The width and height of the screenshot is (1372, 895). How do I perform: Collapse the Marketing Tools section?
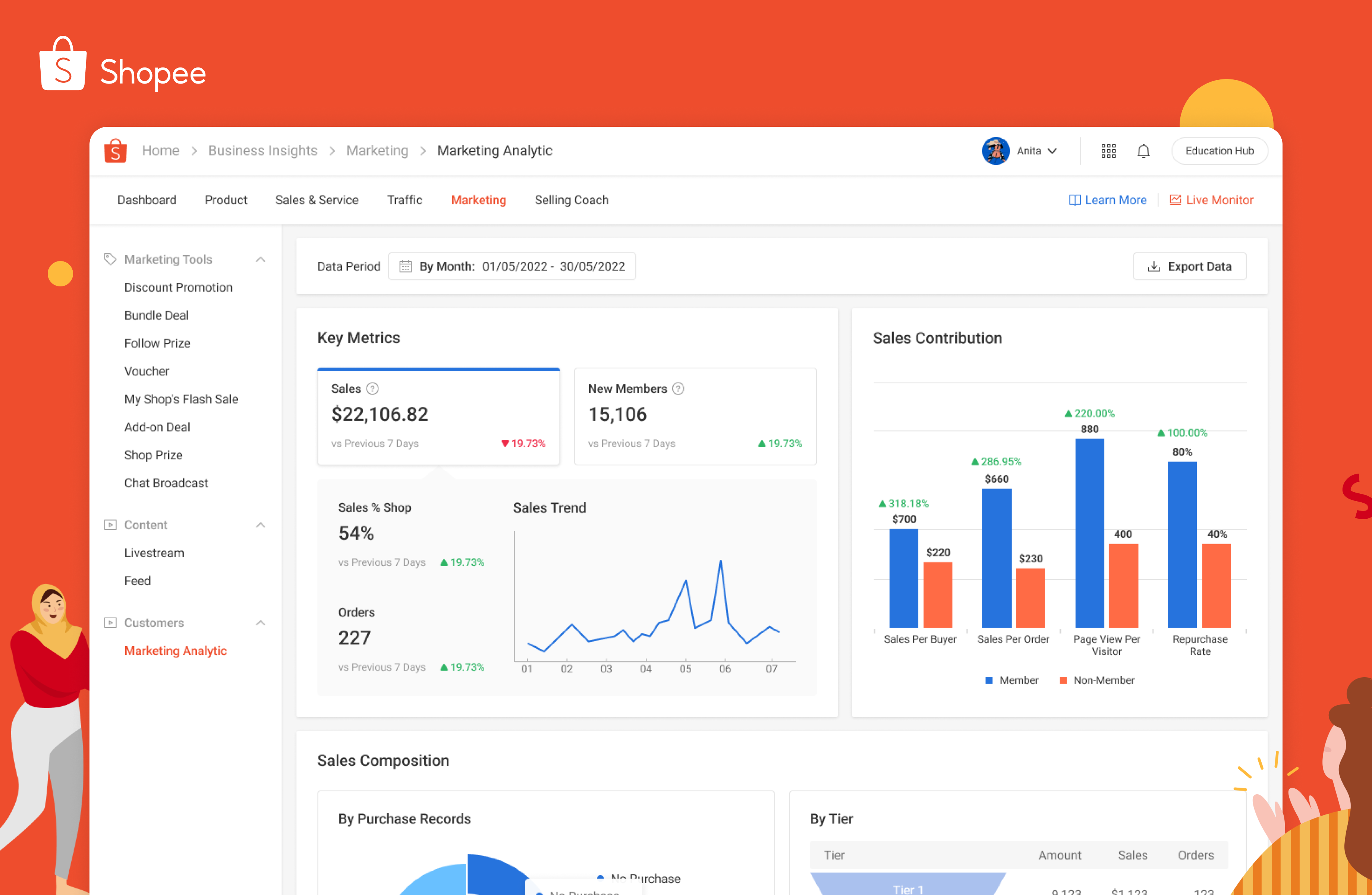[x=261, y=260]
